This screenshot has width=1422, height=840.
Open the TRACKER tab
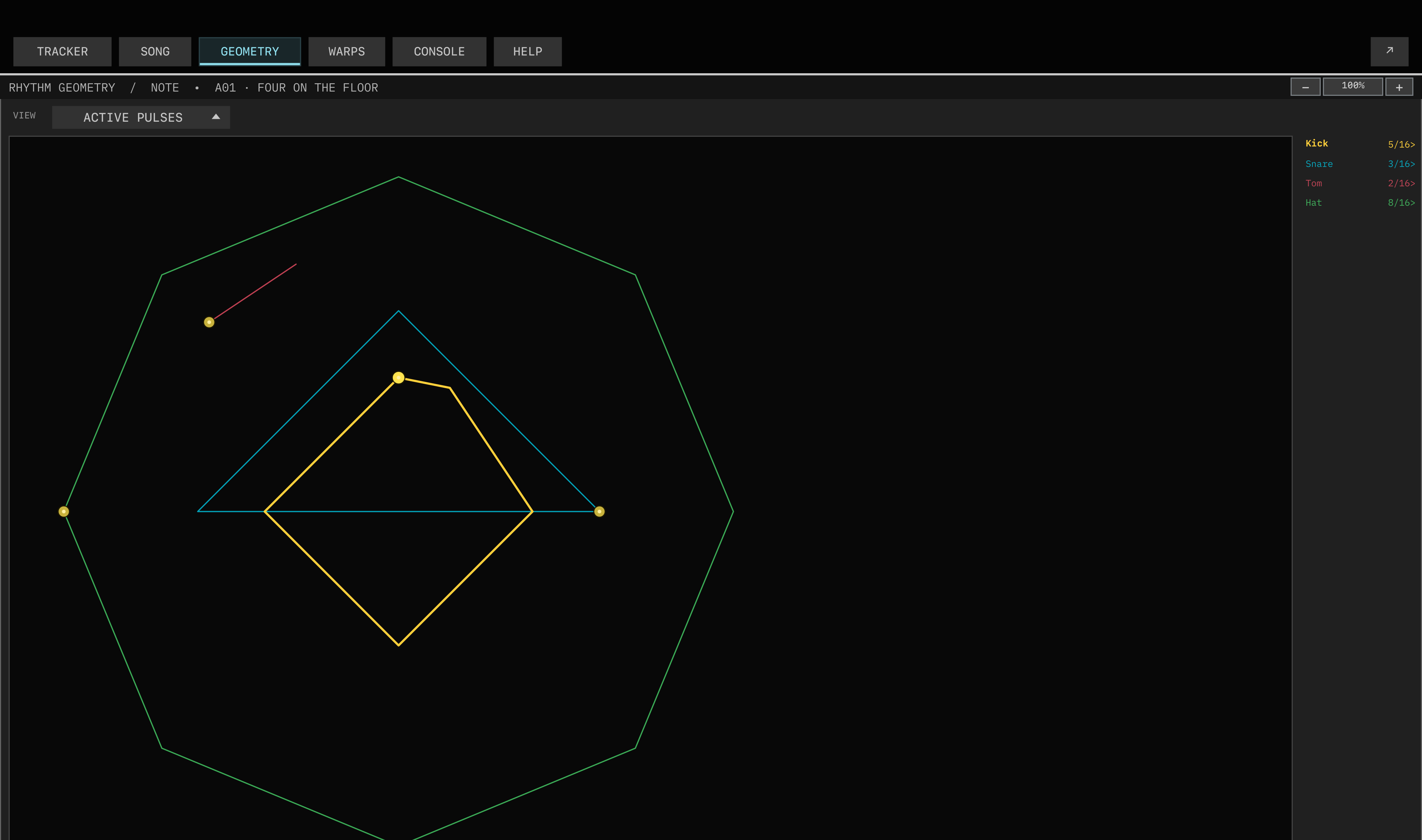click(x=62, y=51)
